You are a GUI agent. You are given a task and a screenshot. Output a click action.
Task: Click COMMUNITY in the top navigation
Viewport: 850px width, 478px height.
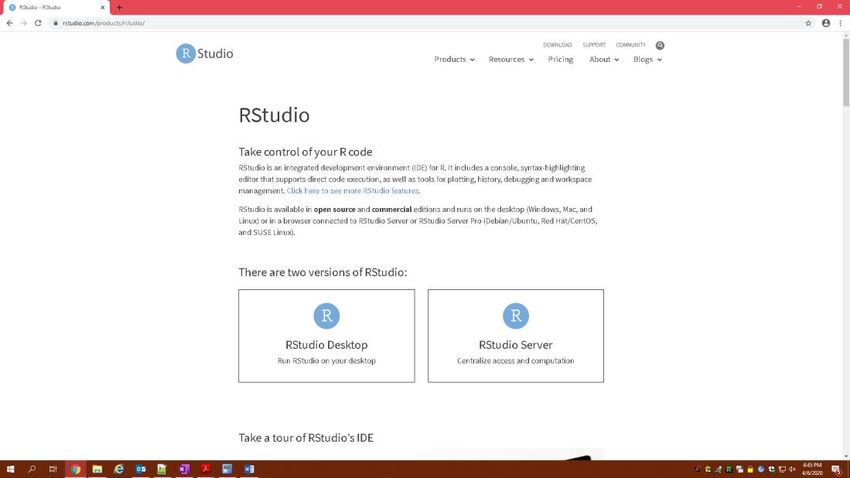click(630, 45)
